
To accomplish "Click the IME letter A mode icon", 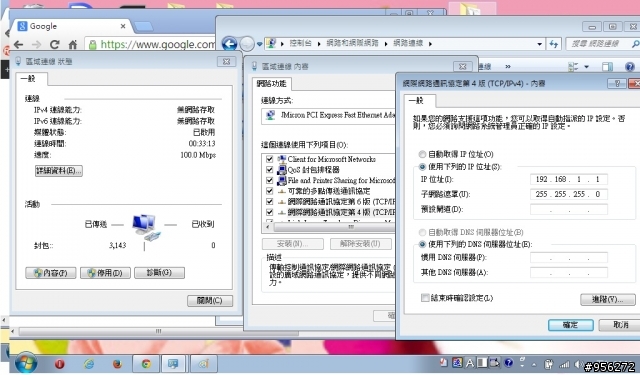I will tap(470, 362).
